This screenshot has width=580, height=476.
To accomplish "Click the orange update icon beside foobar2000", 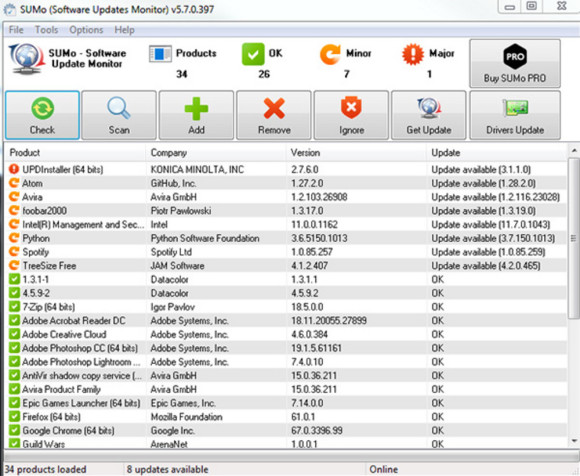I will coord(14,210).
